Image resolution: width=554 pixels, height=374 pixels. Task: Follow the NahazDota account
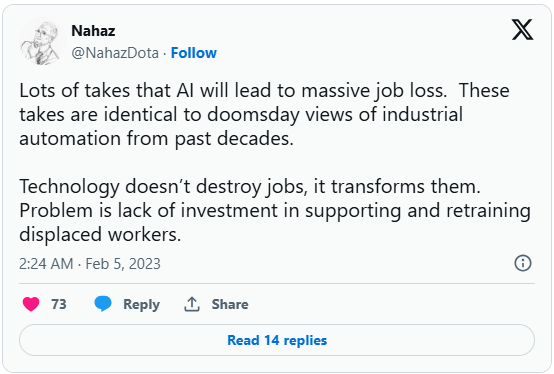click(x=194, y=53)
